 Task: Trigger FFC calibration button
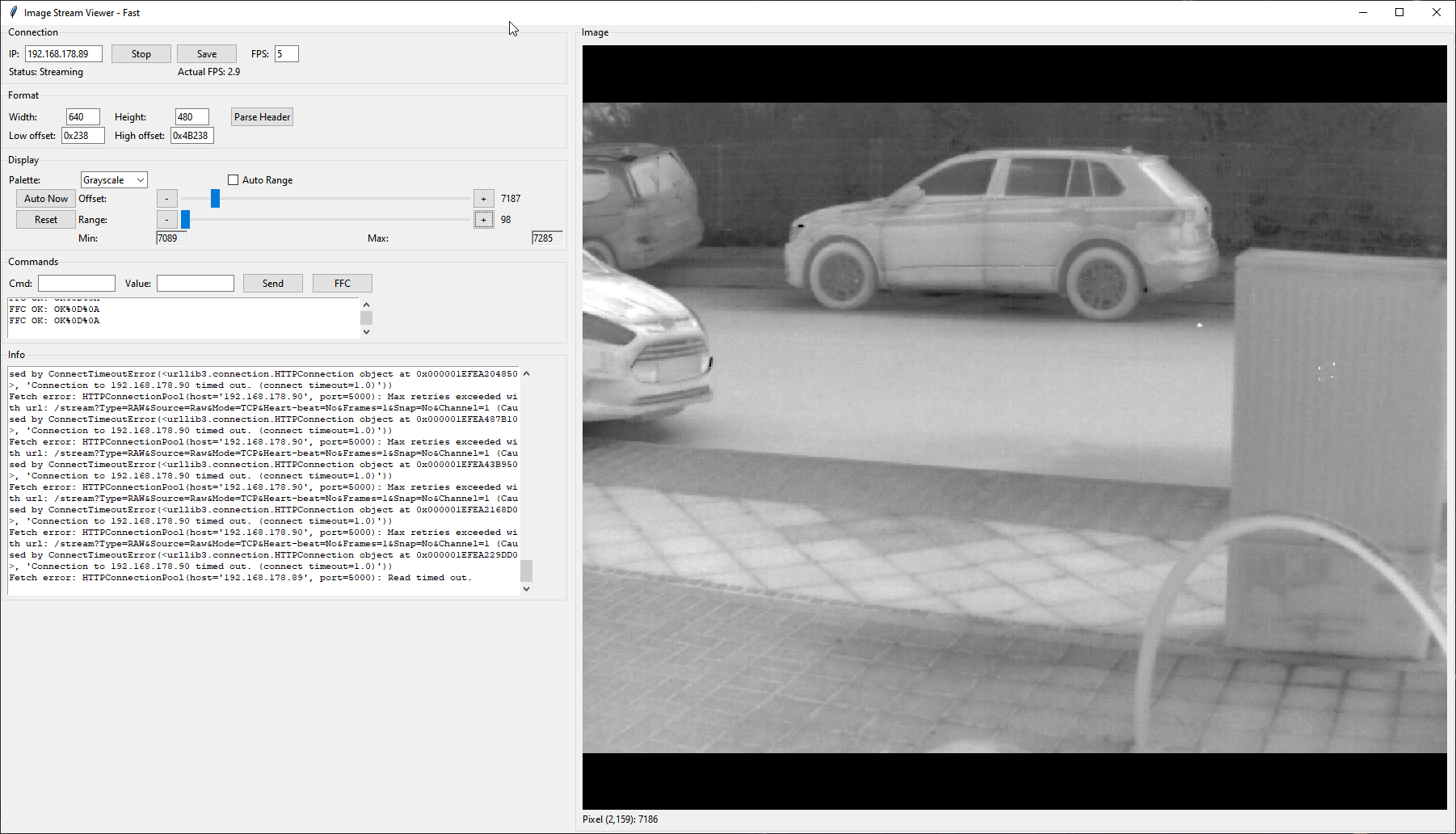tap(343, 284)
